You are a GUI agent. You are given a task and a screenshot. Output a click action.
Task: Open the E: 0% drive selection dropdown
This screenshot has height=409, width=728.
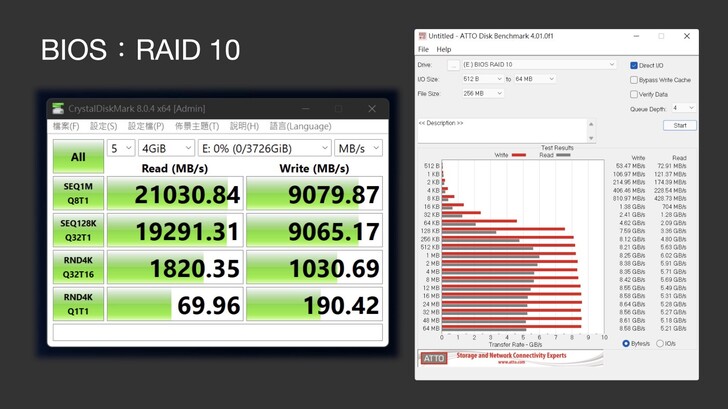pyautogui.click(x=265, y=149)
